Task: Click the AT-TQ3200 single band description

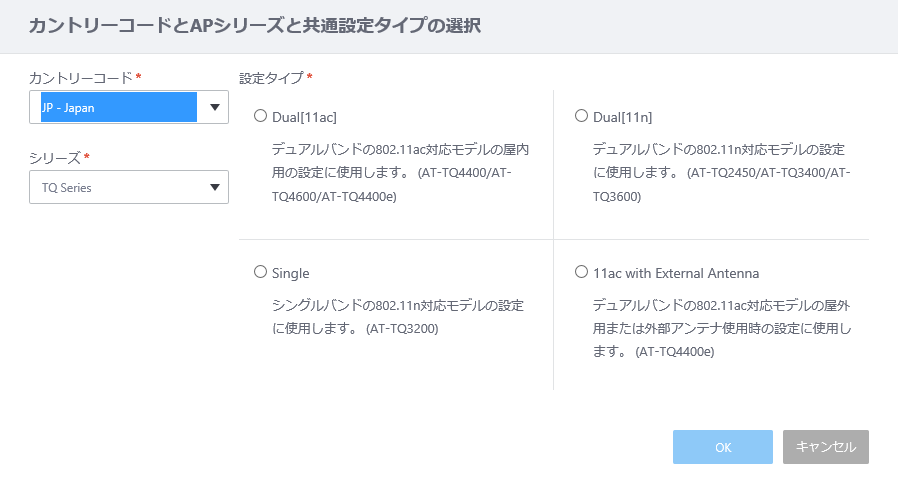Action: (398, 317)
